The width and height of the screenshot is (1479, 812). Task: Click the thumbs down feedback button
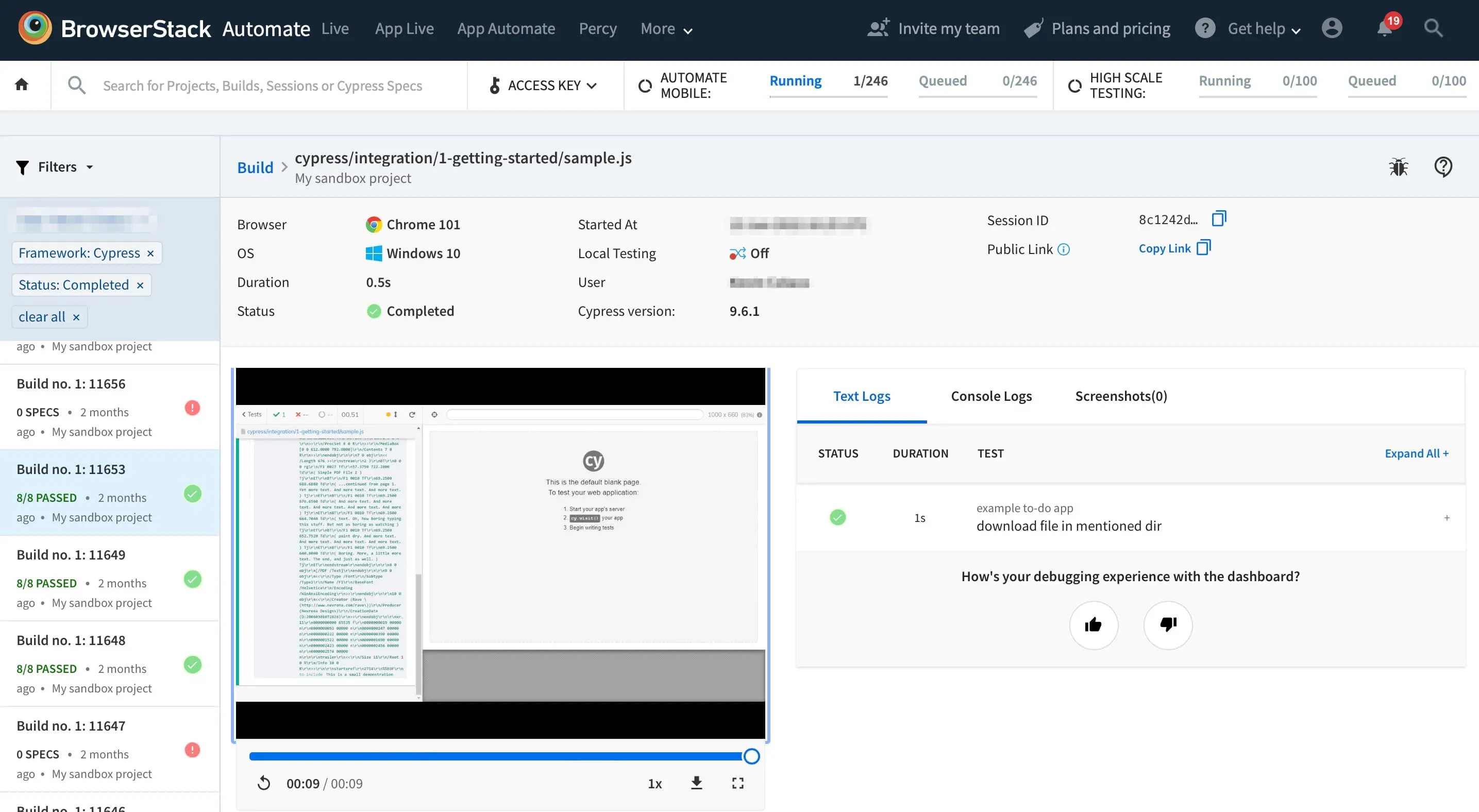point(1167,625)
